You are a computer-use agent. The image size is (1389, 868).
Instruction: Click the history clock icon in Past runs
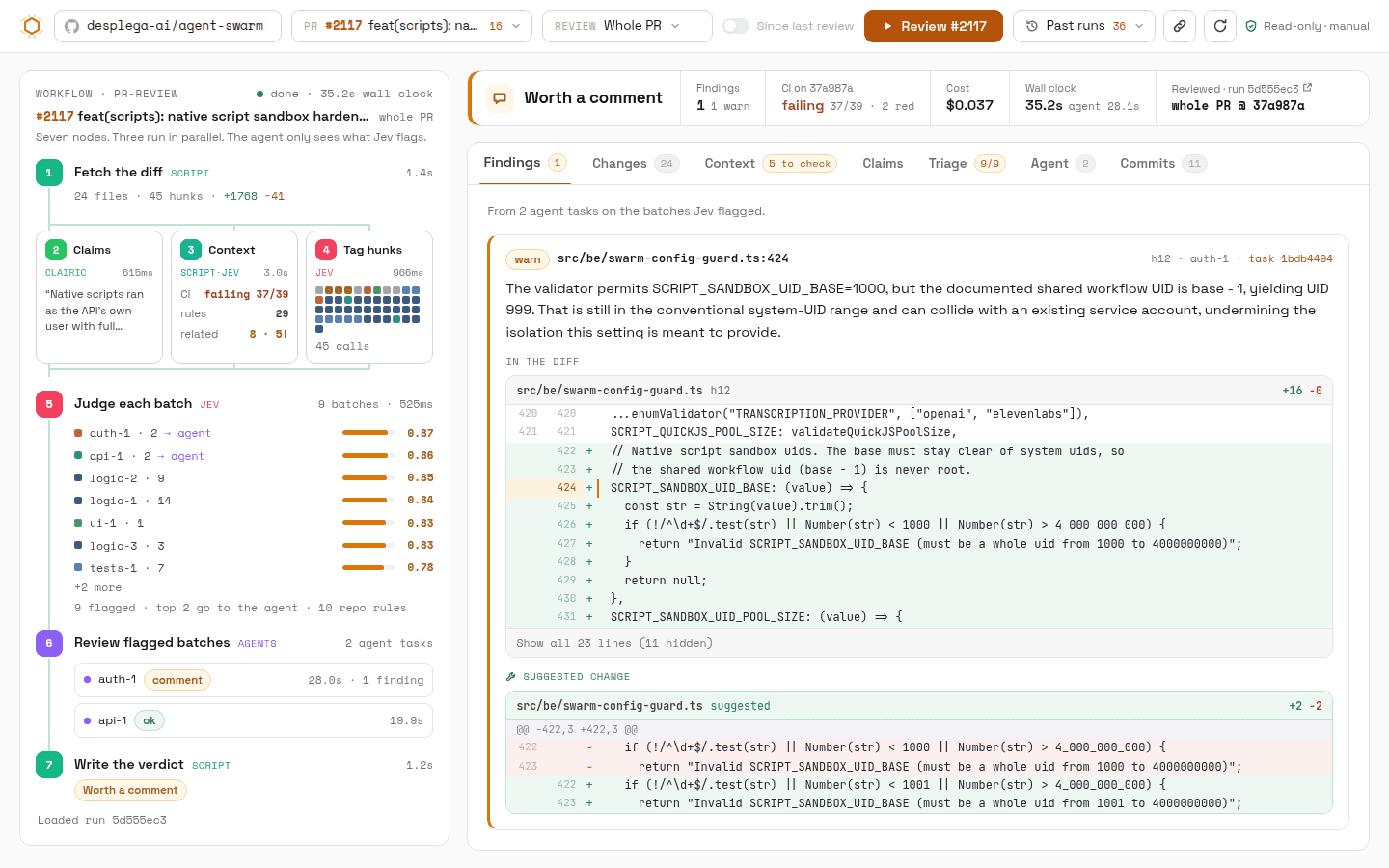point(1032,26)
